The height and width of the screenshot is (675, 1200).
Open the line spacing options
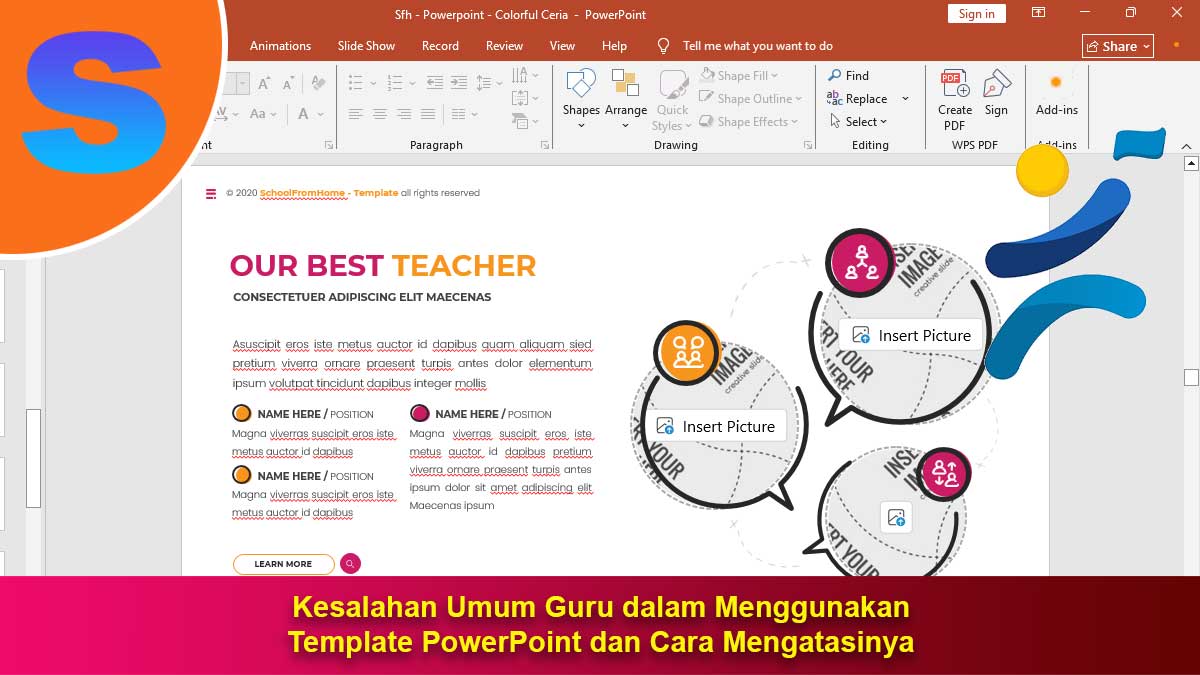pyautogui.click(x=488, y=83)
